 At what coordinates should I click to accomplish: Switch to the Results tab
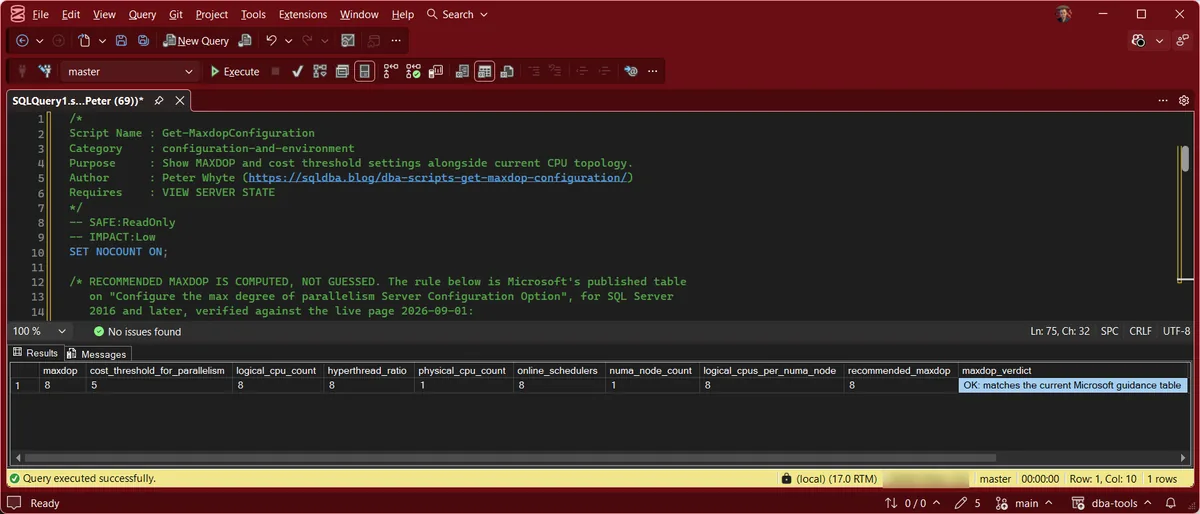35,354
